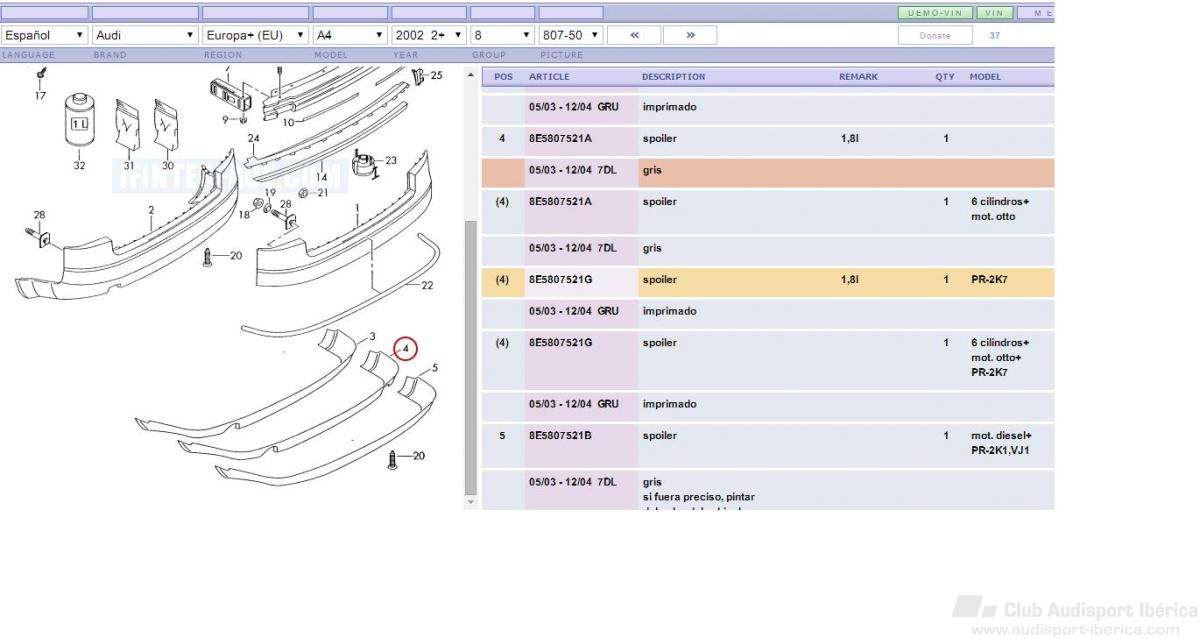
Task: Select part number 21 label in diagram
Action: 322,193
